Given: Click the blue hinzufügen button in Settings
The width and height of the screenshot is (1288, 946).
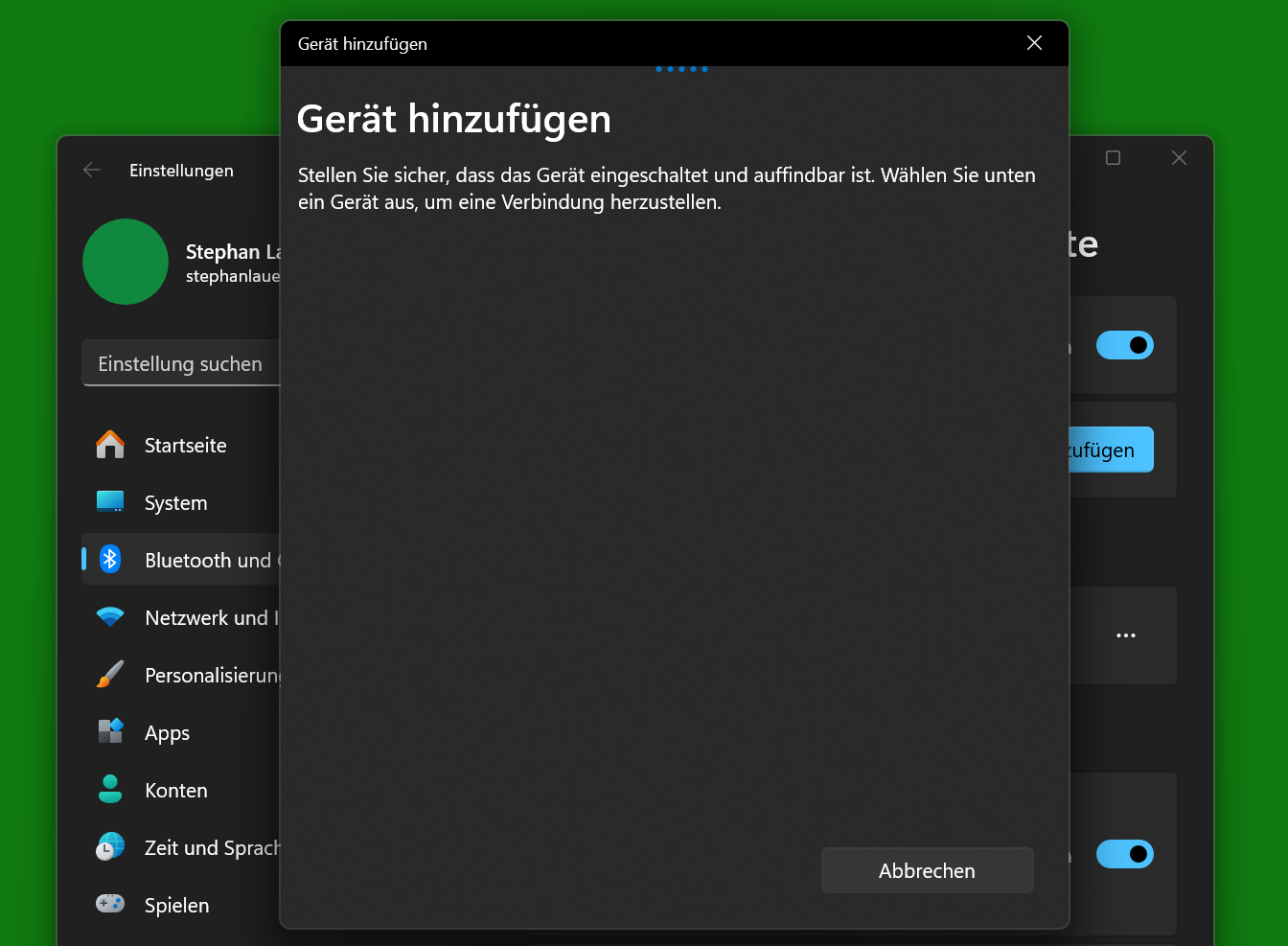Looking at the screenshot, I should pyautogui.click(x=1111, y=450).
